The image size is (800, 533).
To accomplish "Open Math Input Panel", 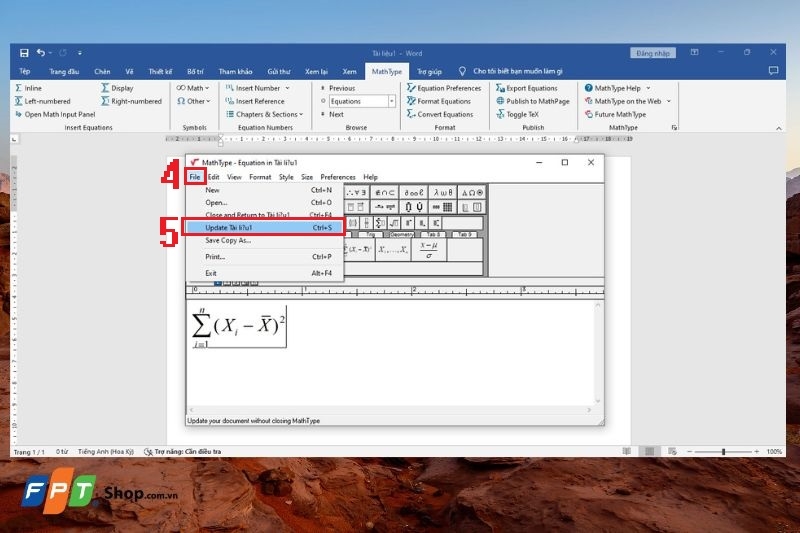I will [x=55, y=114].
